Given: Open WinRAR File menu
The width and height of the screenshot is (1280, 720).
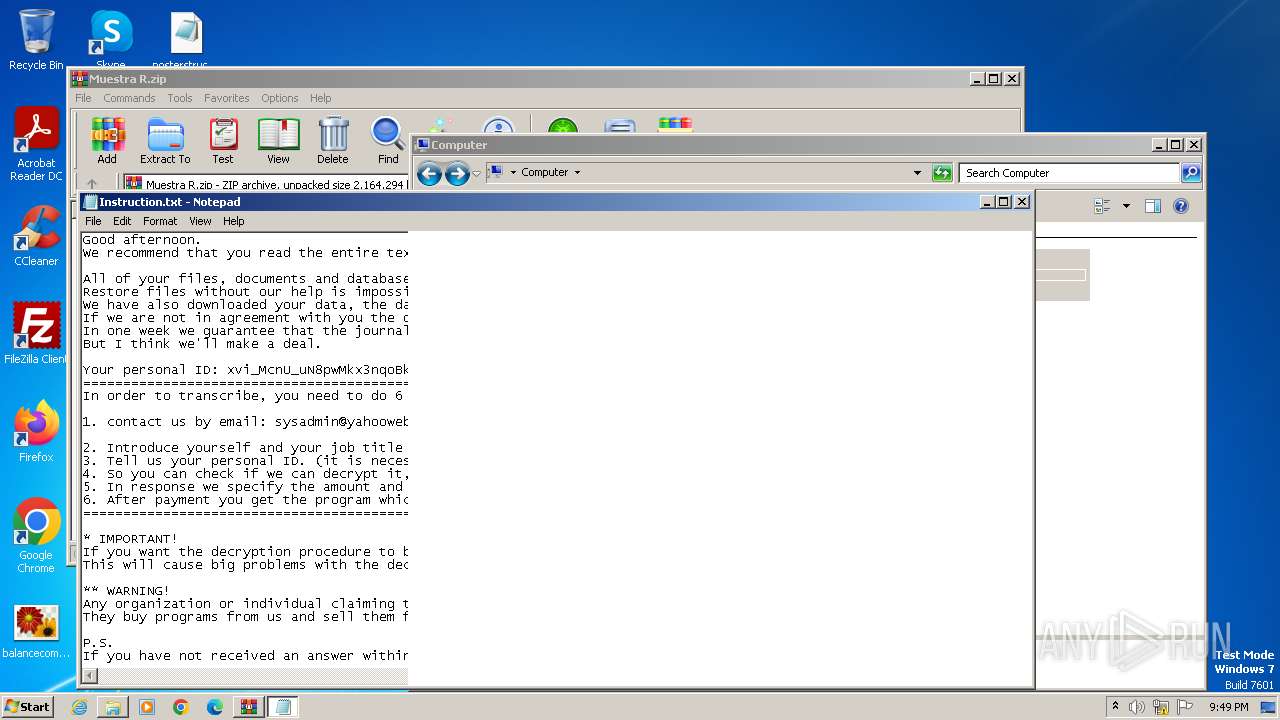Looking at the screenshot, I should click(83, 98).
